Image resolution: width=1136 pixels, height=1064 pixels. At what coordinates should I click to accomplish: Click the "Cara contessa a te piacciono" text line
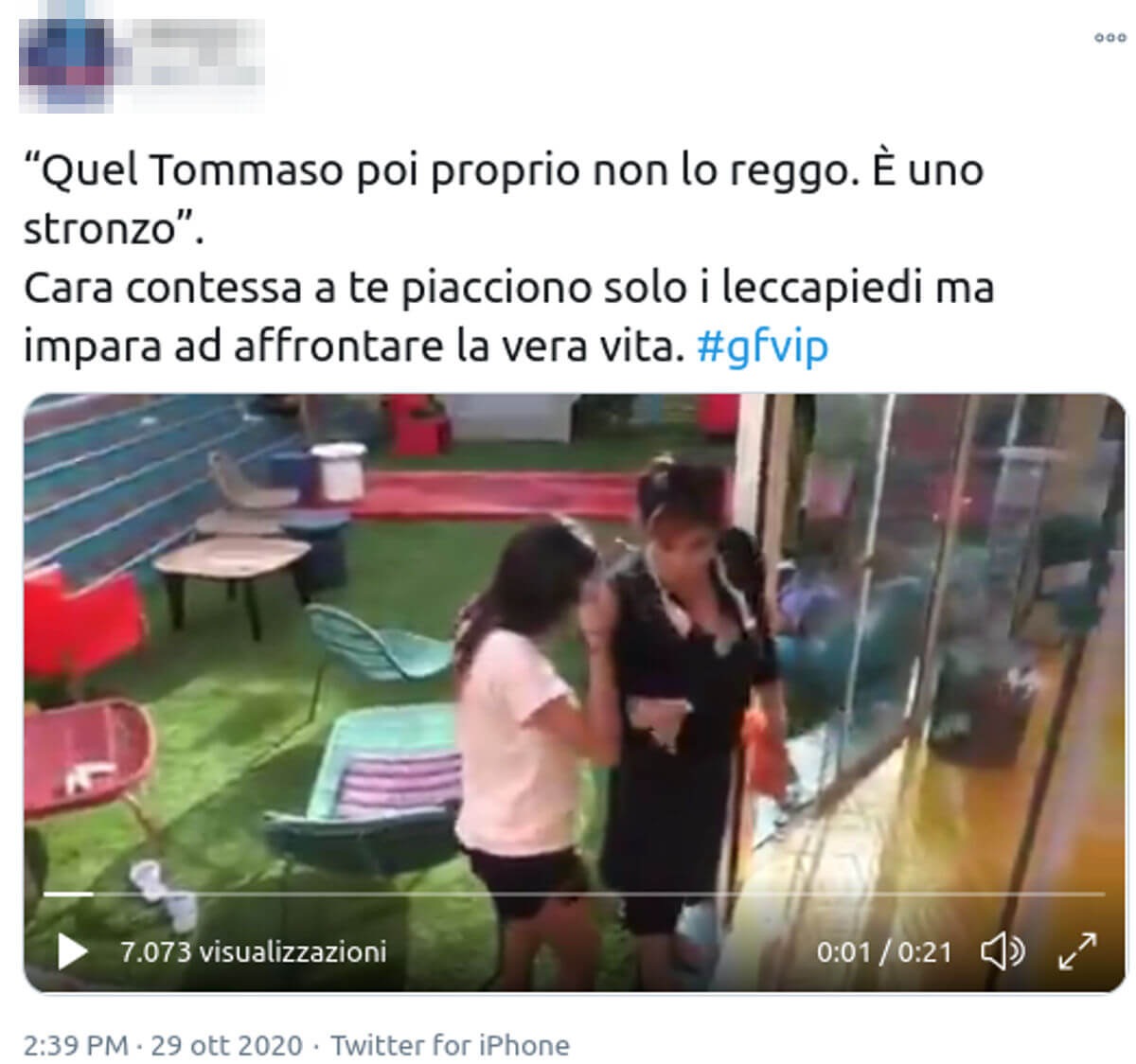click(x=508, y=288)
